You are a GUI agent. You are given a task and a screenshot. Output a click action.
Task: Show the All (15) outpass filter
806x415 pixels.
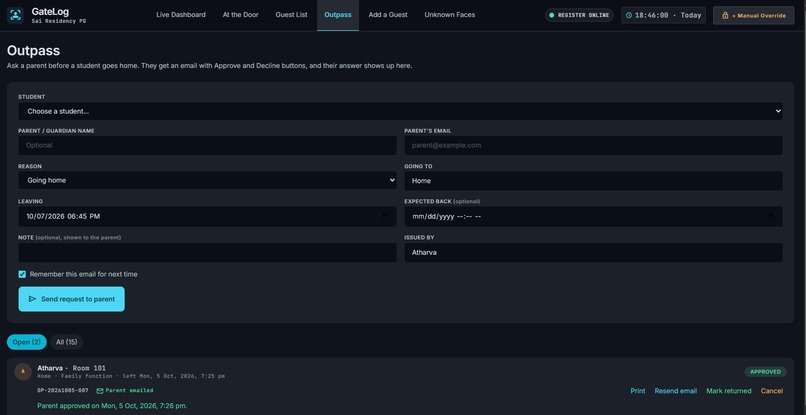67,342
